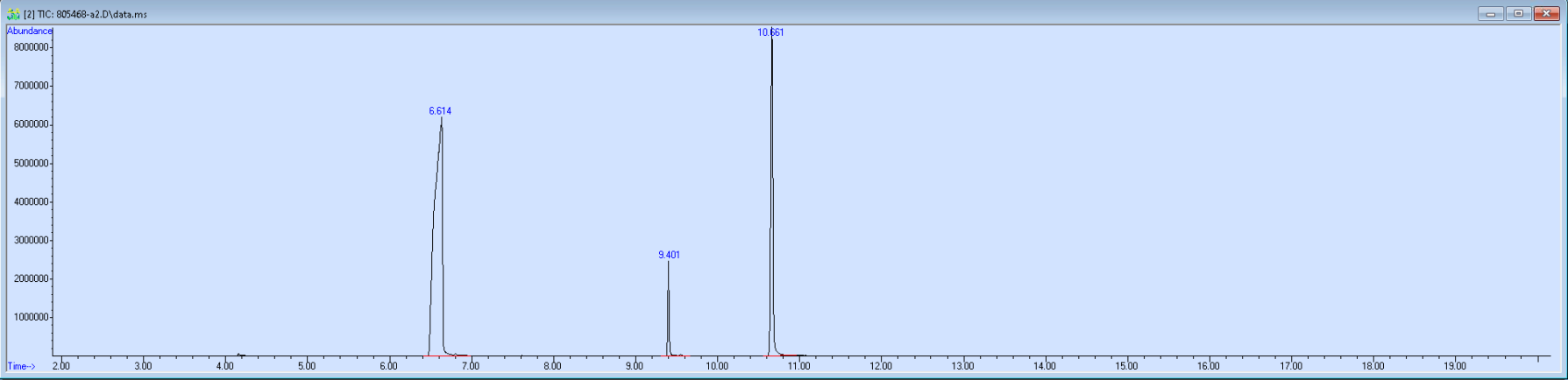
Task: Click the window title '[2] TIC: 805468-a2.D\data.ms'
Action: (85, 15)
